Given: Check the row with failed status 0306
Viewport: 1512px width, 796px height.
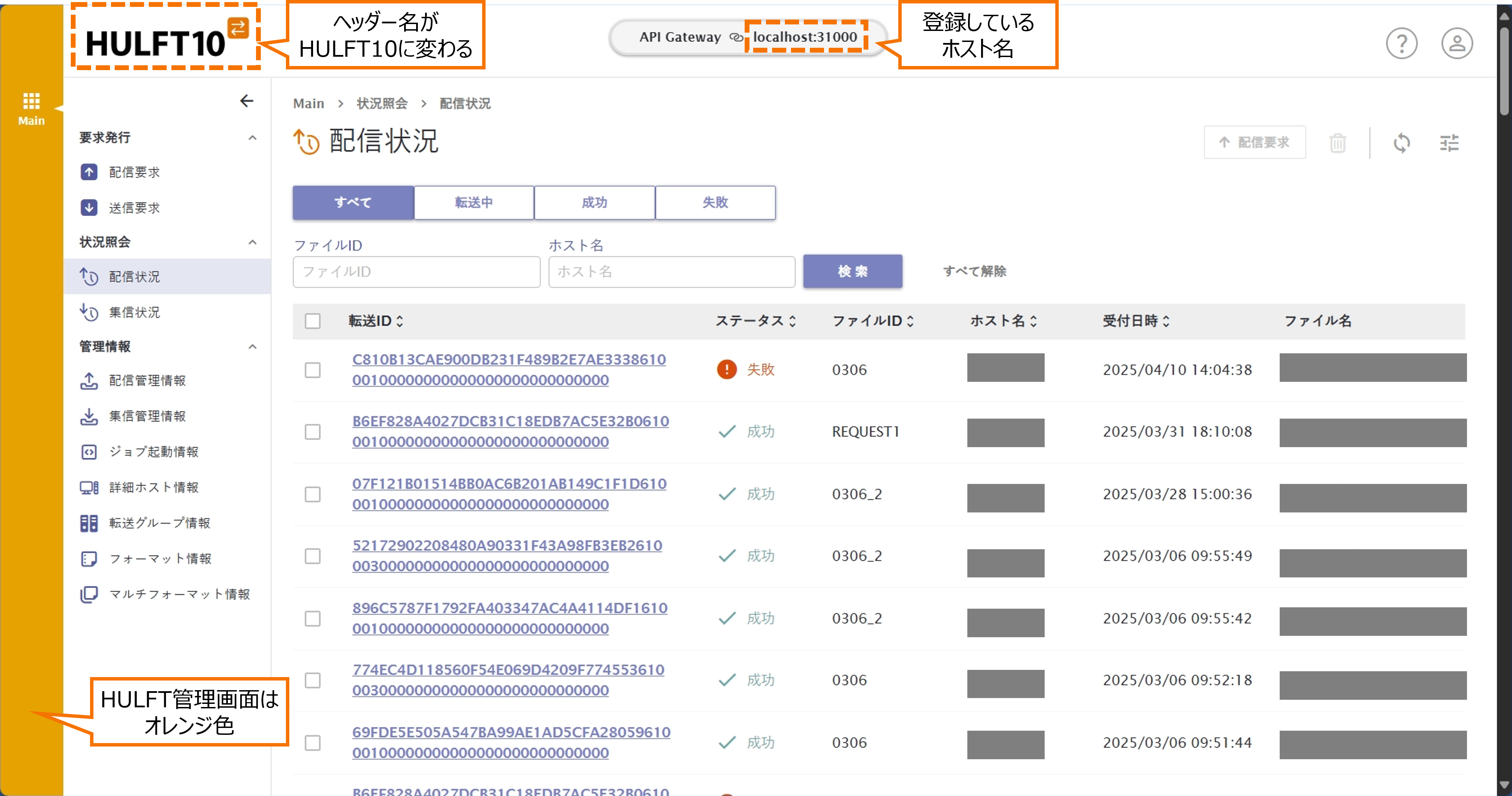Looking at the screenshot, I should 312,370.
